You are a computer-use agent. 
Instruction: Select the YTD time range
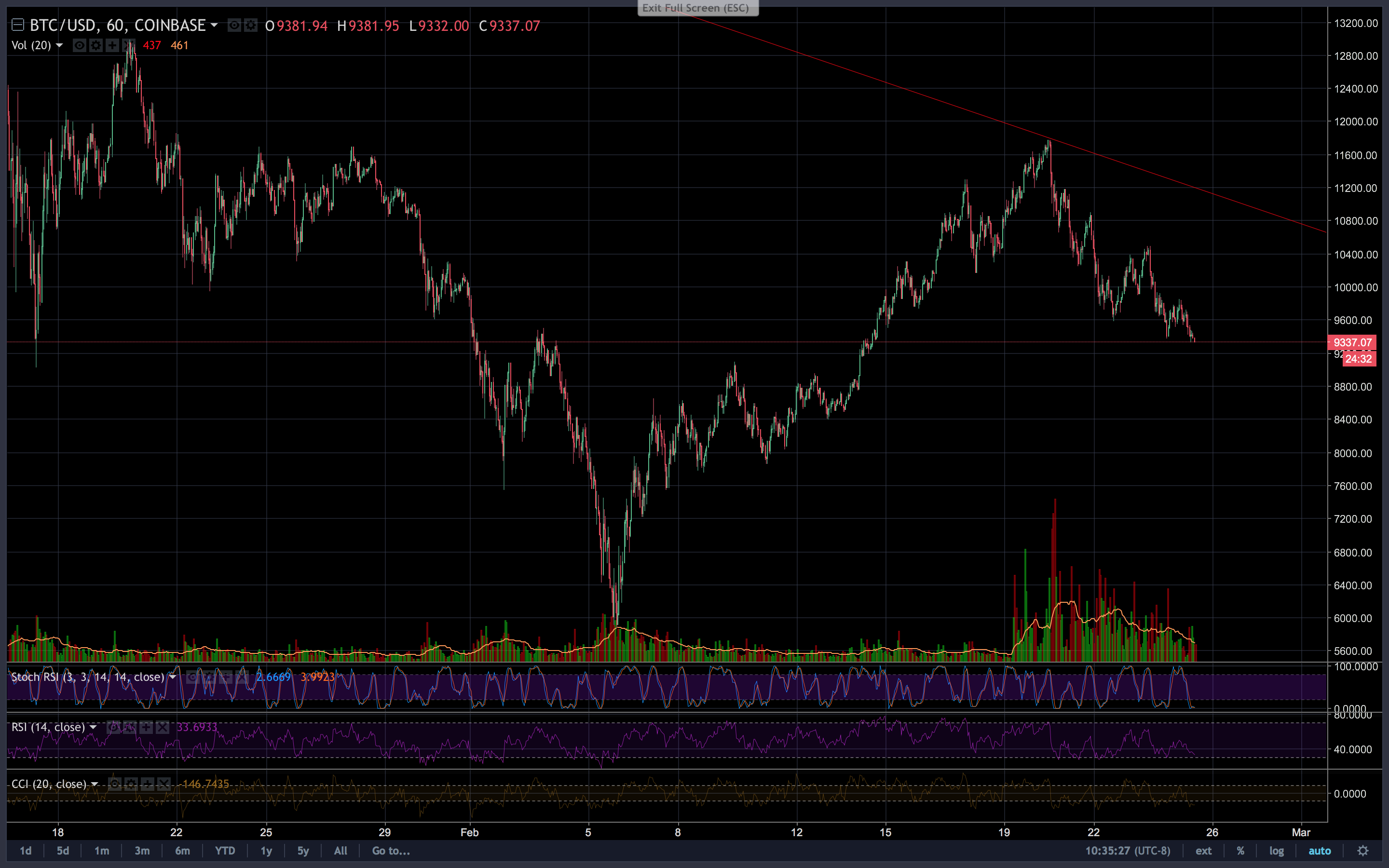pyautogui.click(x=224, y=851)
